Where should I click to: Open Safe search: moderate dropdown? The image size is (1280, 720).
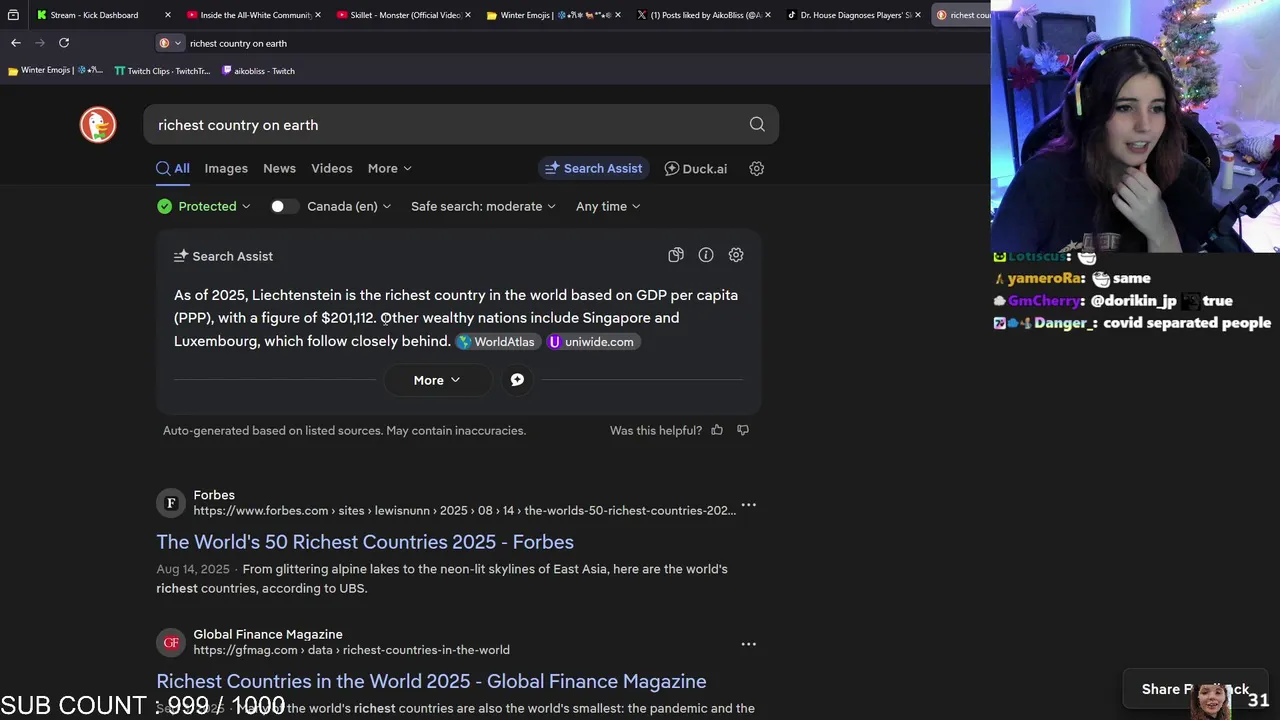click(x=483, y=206)
